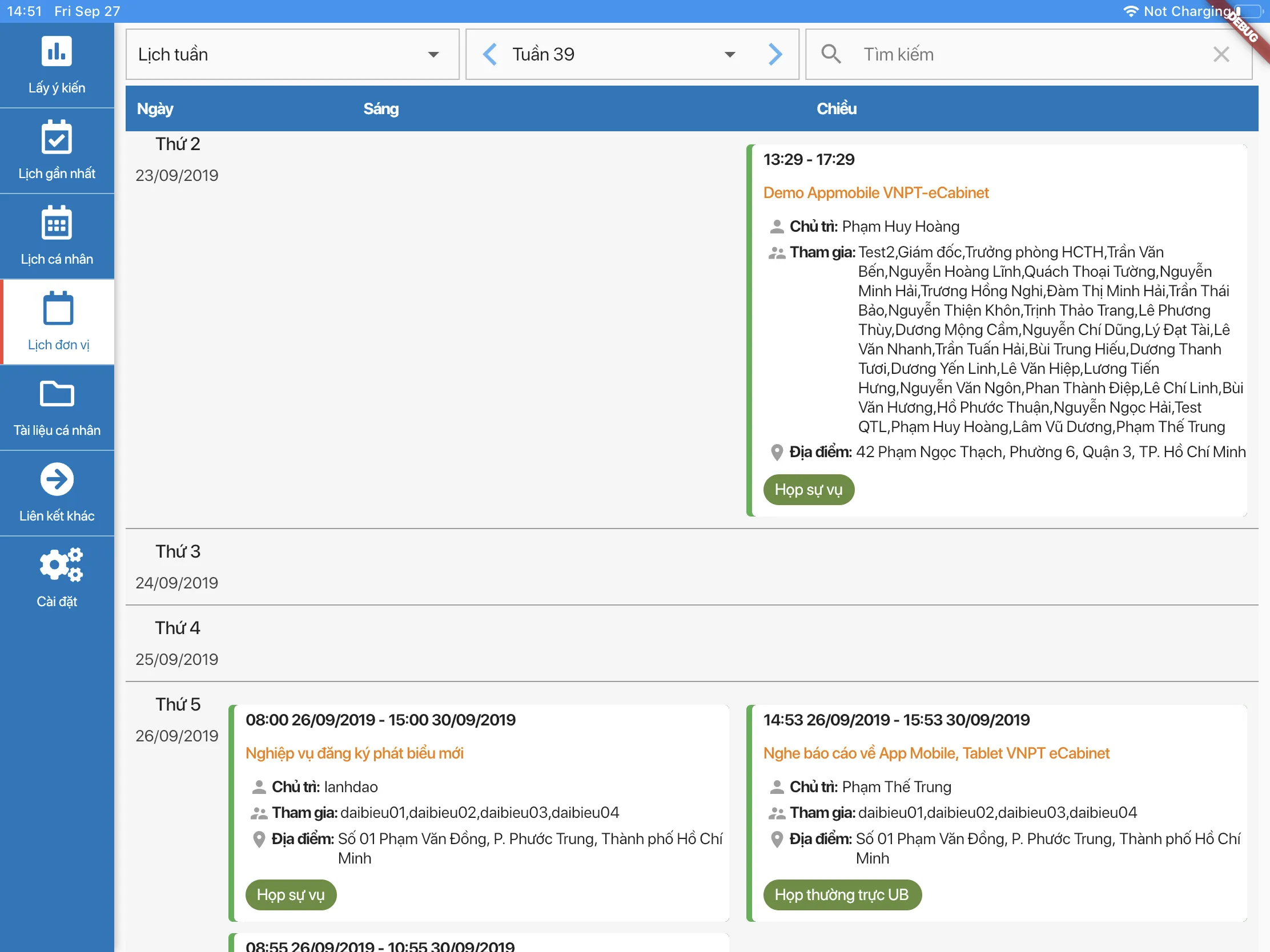Click the Chiều column header
This screenshot has height=952, width=1270.
pos(837,108)
